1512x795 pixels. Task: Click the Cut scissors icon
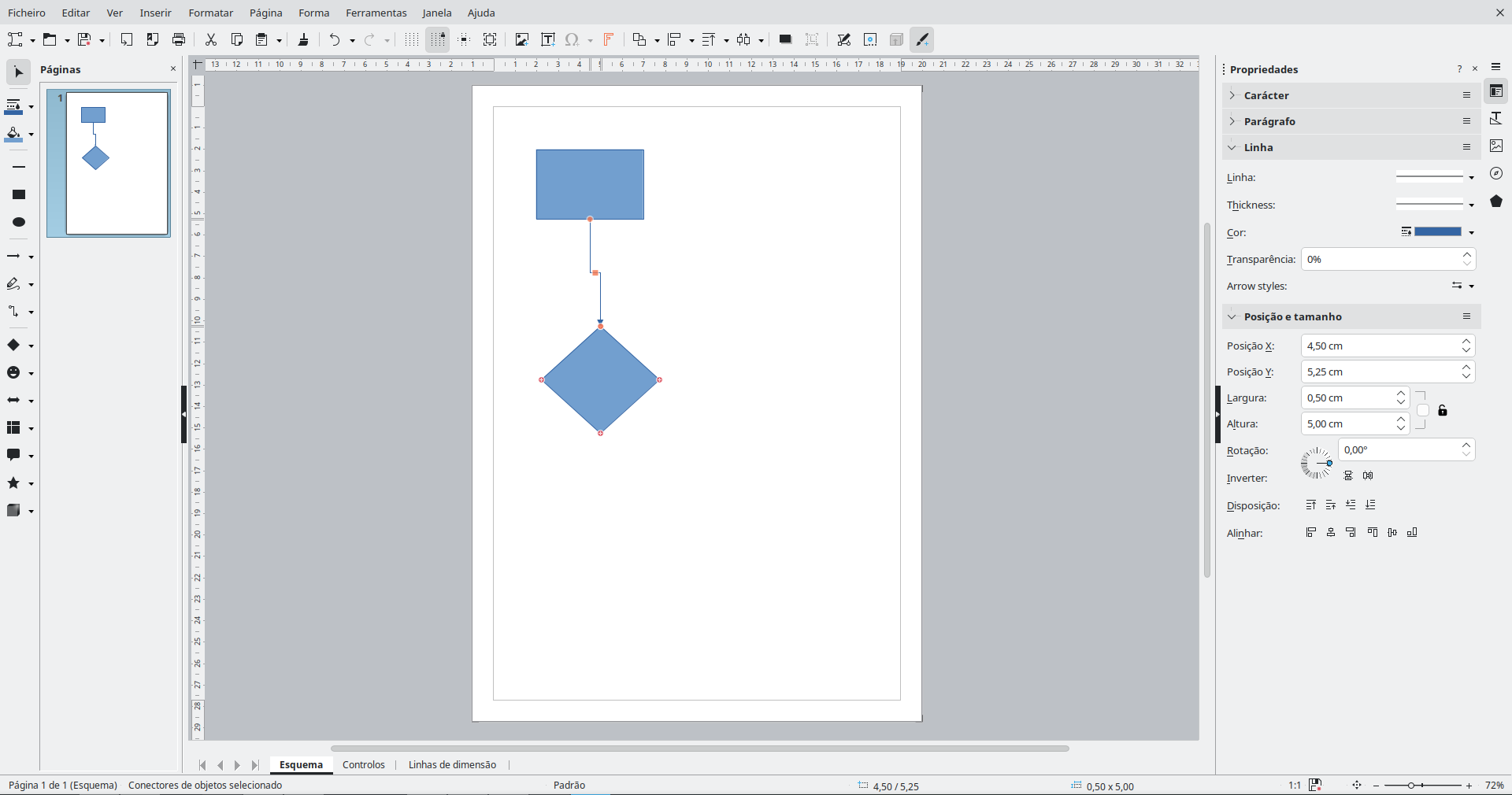(x=210, y=39)
